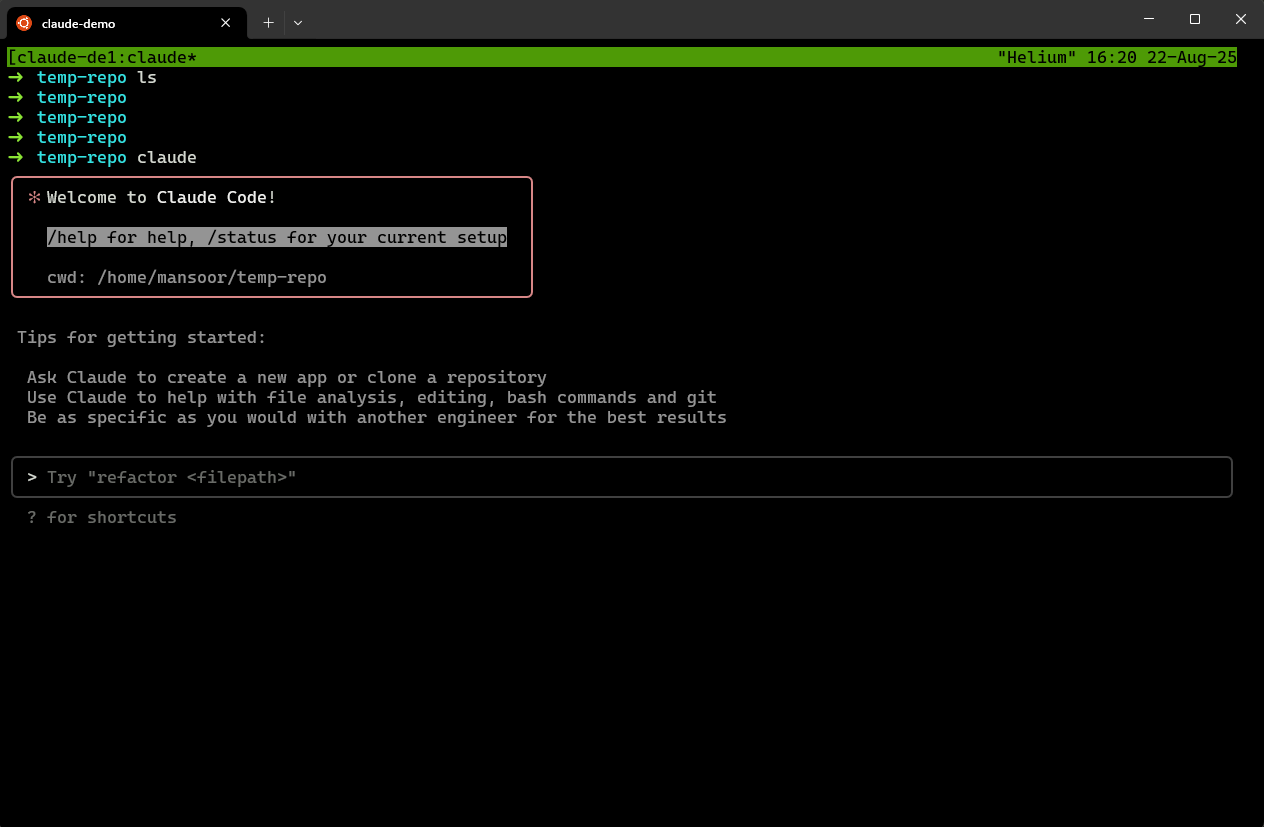Click the tip about being specific

click(377, 418)
